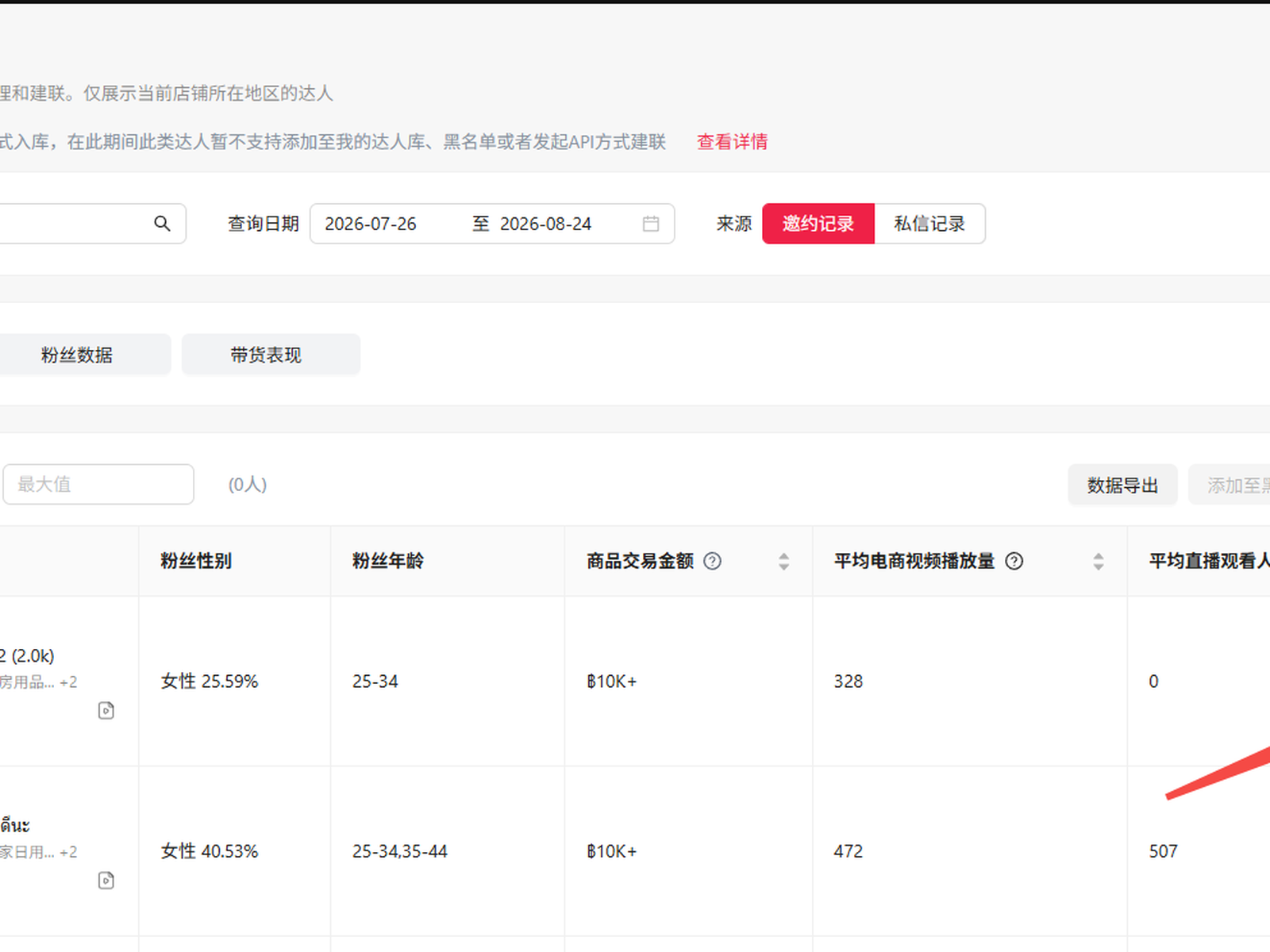Image resolution: width=1270 pixels, height=952 pixels.
Task: Click the end date 2026-08-24
Action: [x=545, y=224]
